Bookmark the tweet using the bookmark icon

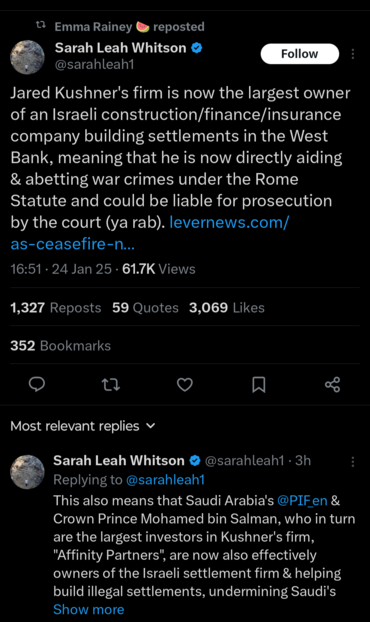tap(259, 384)
